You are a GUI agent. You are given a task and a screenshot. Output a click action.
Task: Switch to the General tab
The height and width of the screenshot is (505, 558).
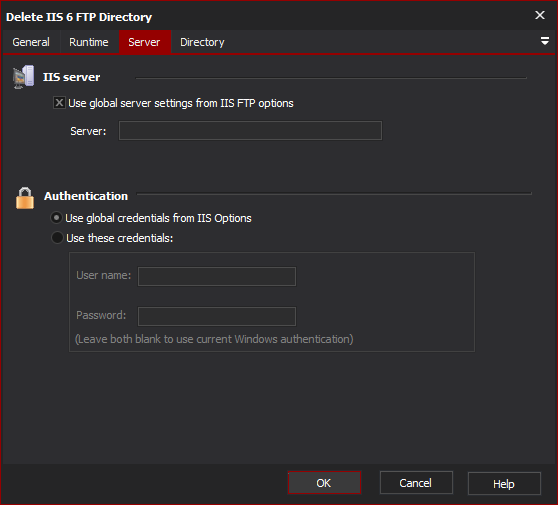[31, 42]
